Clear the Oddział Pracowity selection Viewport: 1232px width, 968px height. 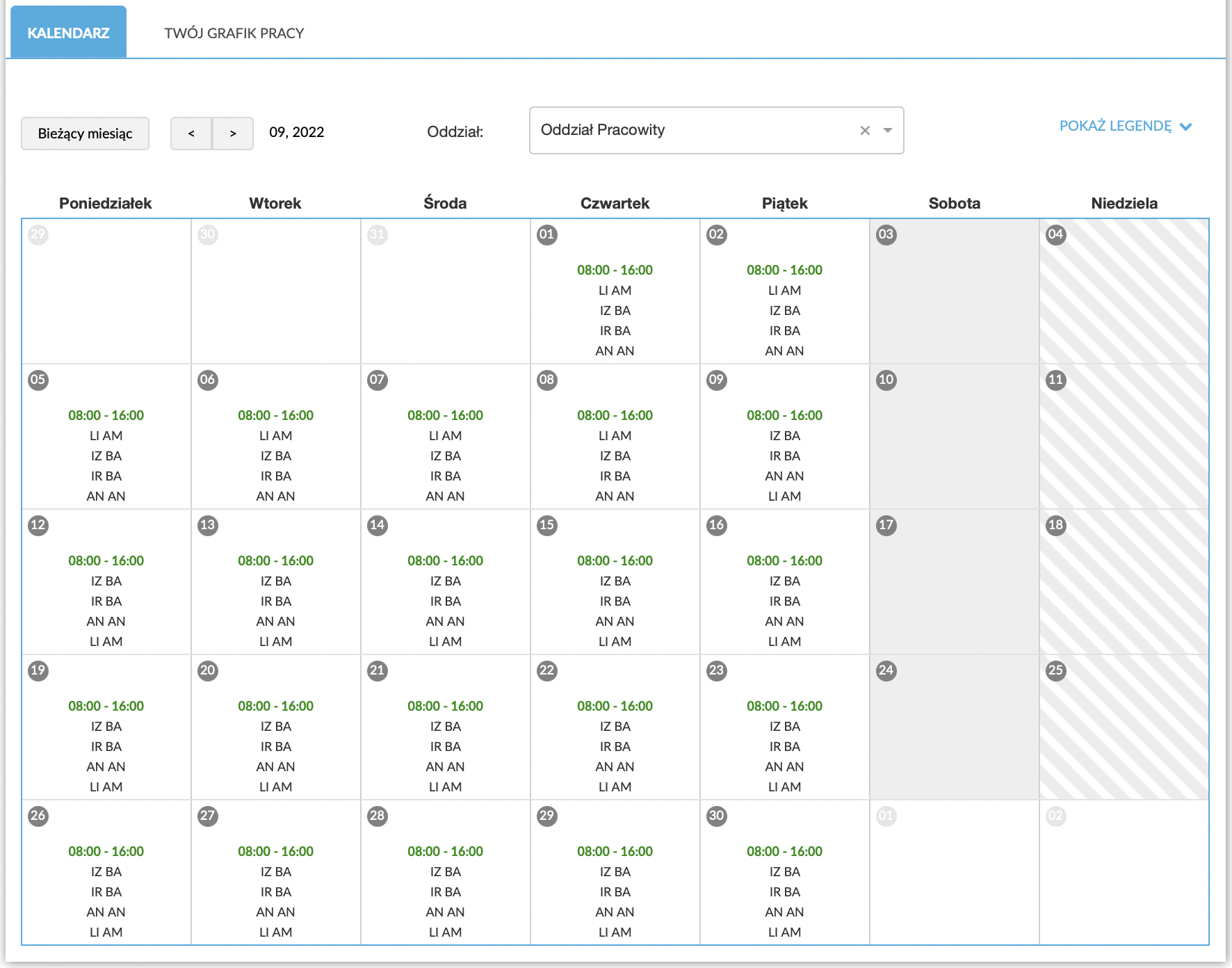click(865, 131)
